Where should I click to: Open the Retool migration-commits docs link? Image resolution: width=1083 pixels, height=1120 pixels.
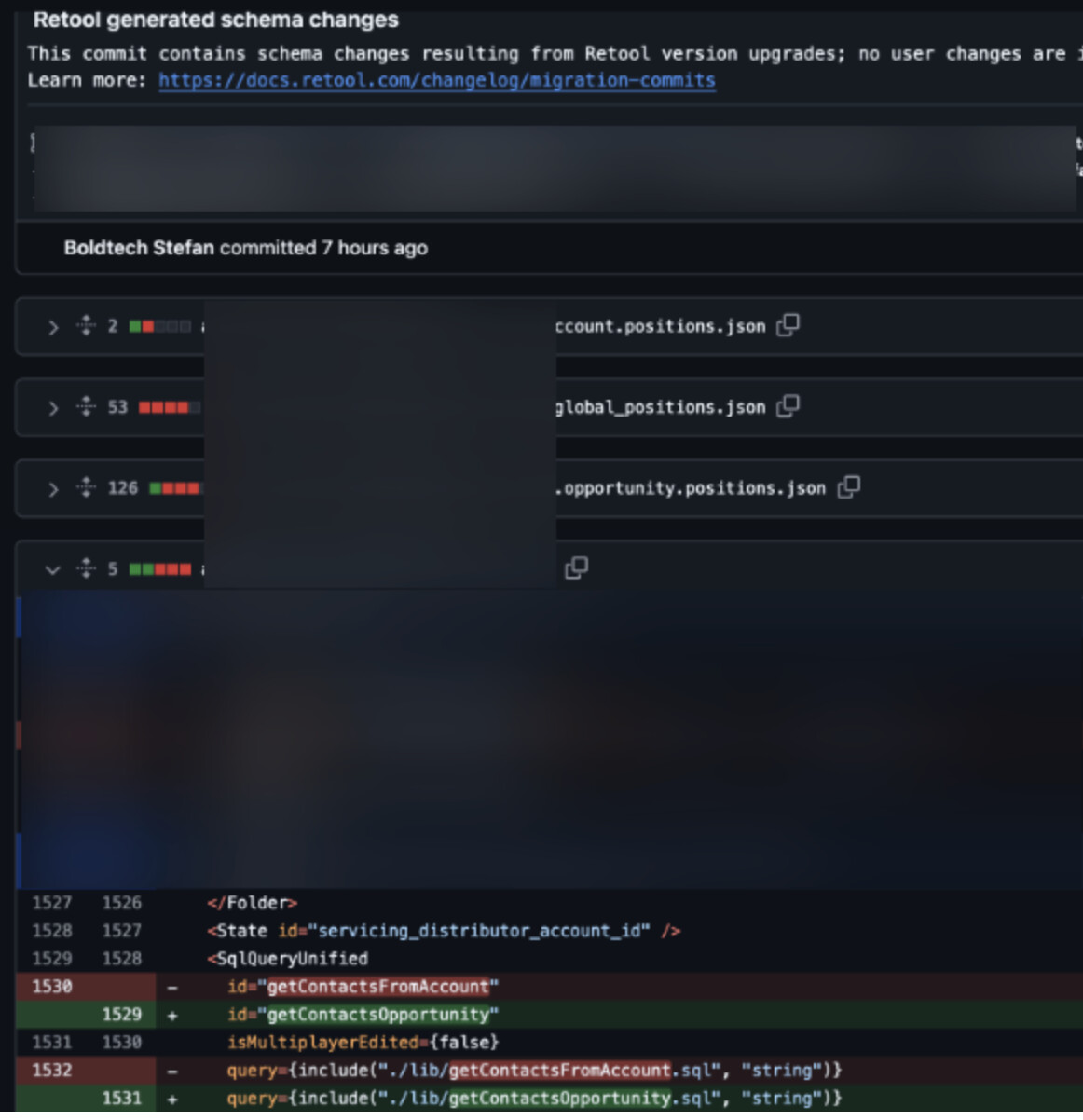436,80
